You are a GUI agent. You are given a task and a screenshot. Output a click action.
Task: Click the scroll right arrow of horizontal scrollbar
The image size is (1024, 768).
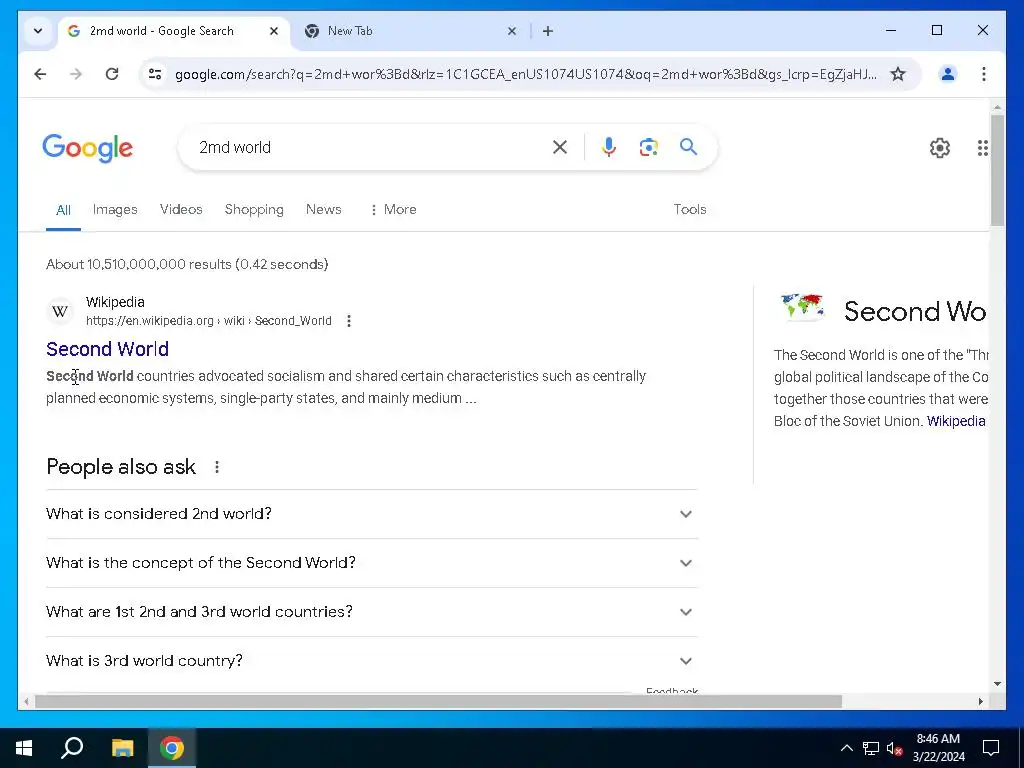980,702
